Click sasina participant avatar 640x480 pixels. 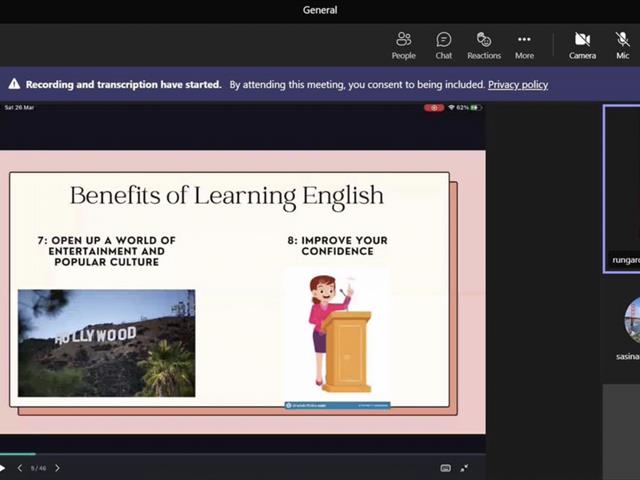pyautogui.click(x=632, y=320)
